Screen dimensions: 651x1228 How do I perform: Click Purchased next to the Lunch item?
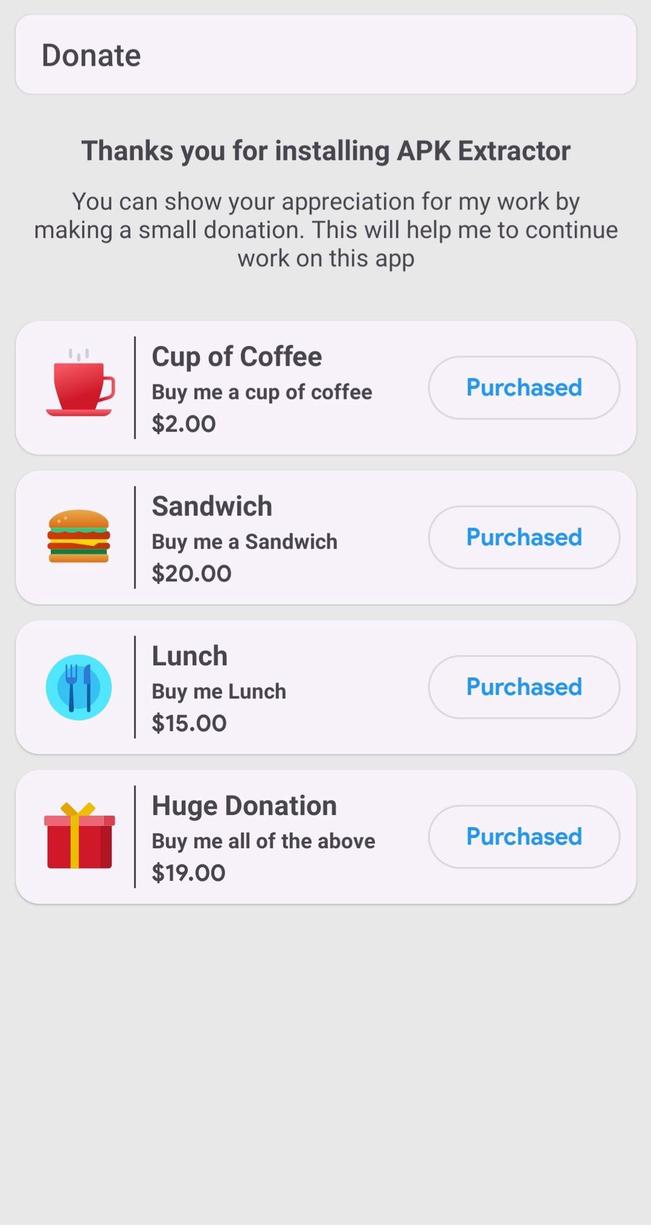[523, 687]
